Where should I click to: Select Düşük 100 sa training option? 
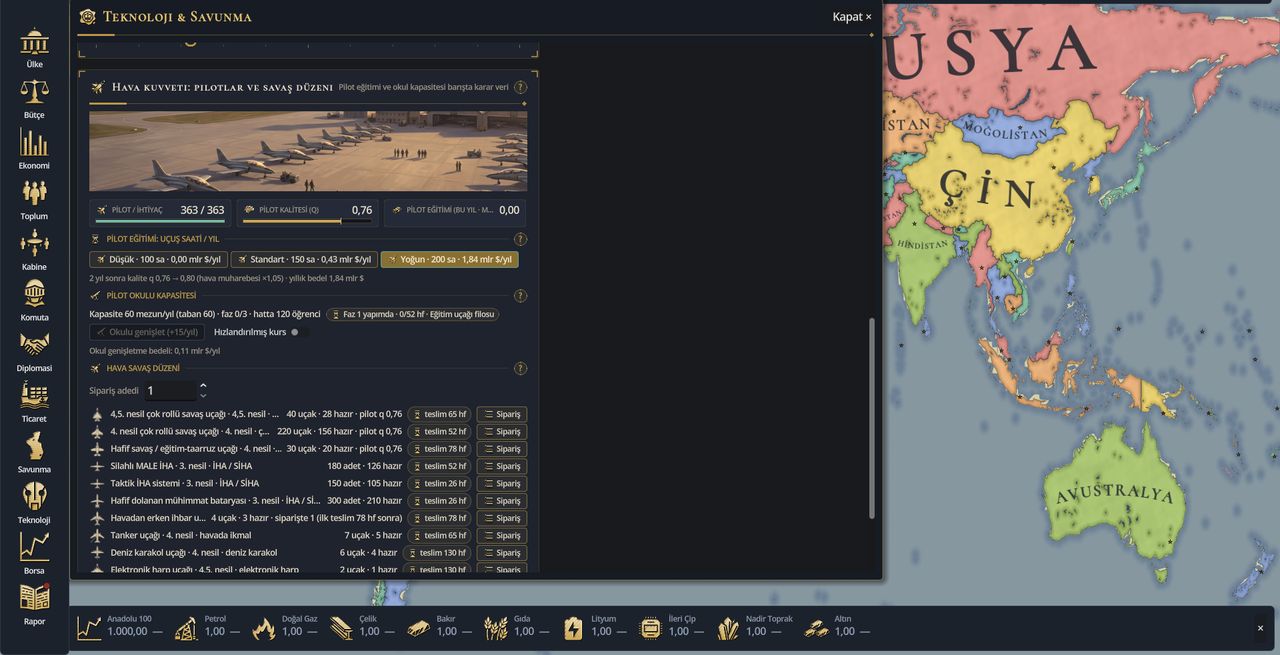[158, 259]
